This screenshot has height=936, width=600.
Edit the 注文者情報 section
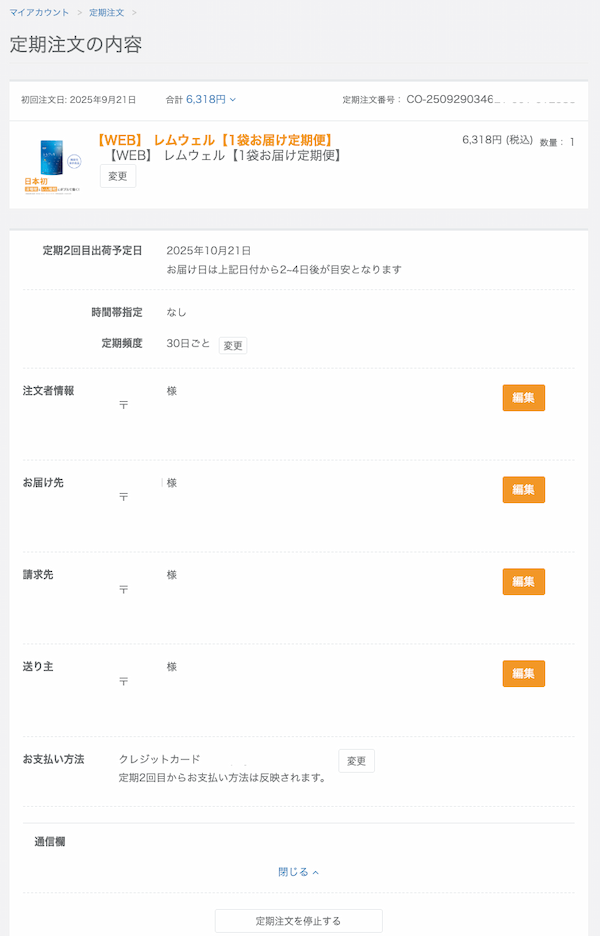click(x=523, y=398)
